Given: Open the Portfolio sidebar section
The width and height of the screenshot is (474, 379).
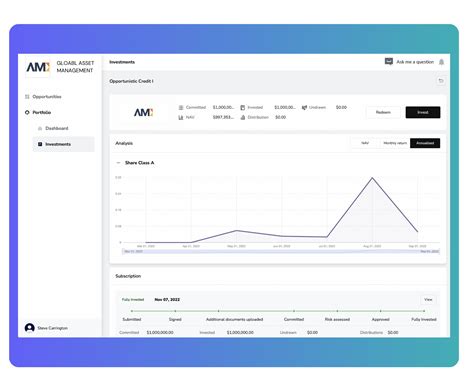Looking at the screenshot, I should click(42, 112).
